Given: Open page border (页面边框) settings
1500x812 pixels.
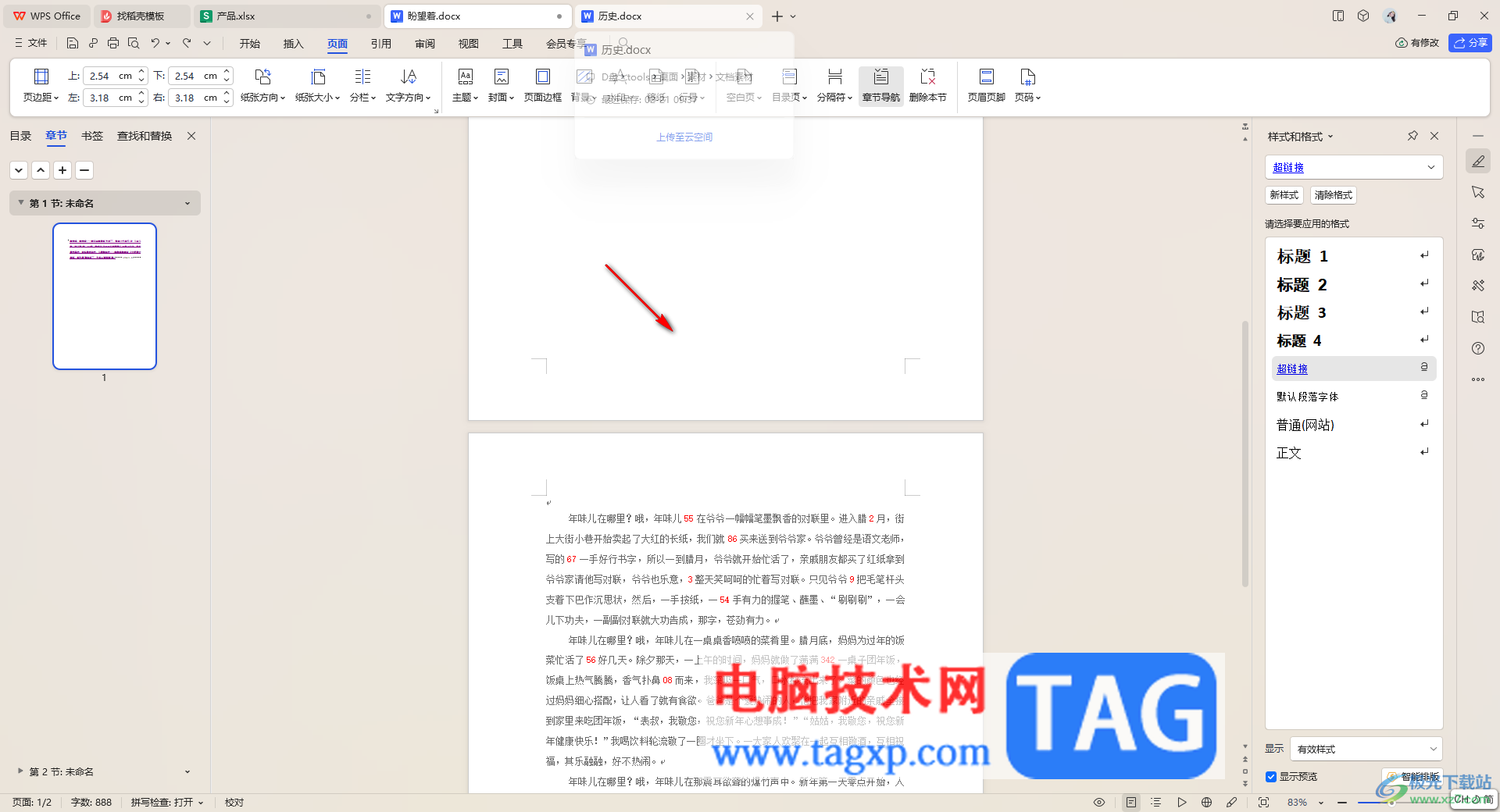Looking at the screenshot, I should [542, 85].
